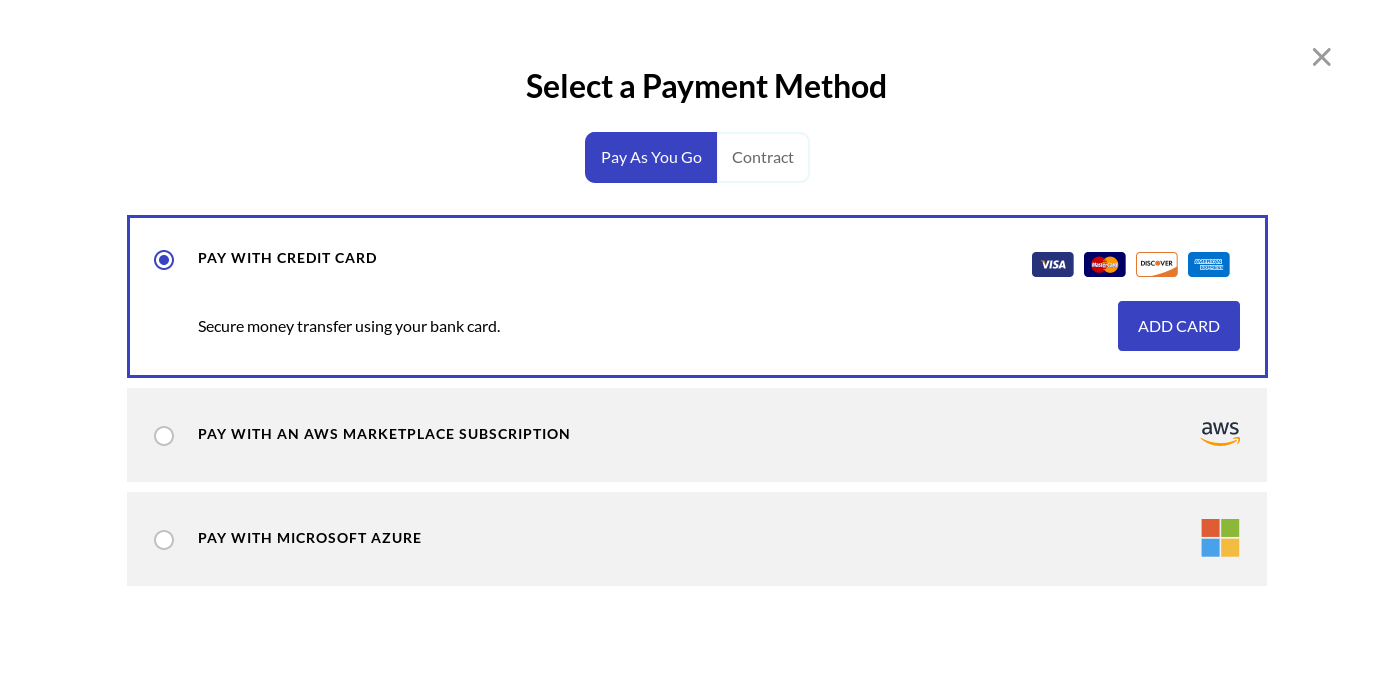Click the credit card description text
This screenshot has height=688, width=1394.
pos(348,326)
